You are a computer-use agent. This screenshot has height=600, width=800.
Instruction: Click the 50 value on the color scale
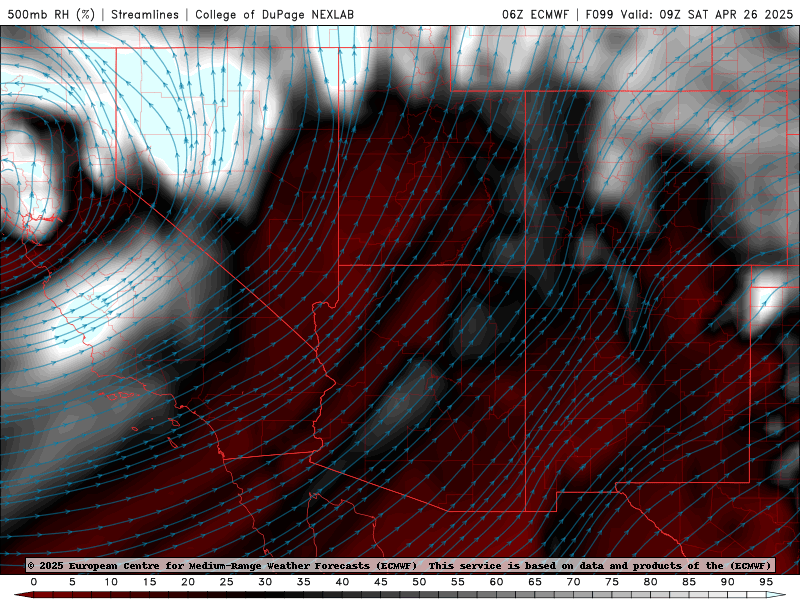tap(419, 582)
